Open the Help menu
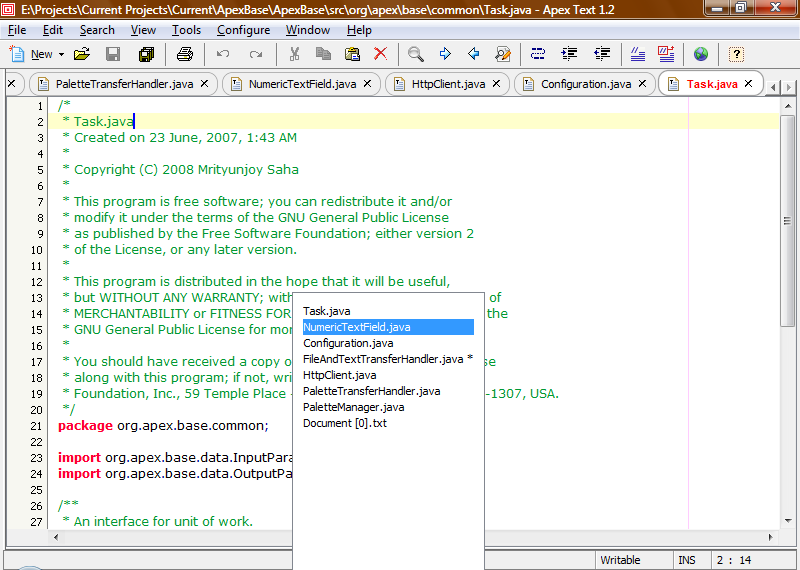 coord(359,30)
